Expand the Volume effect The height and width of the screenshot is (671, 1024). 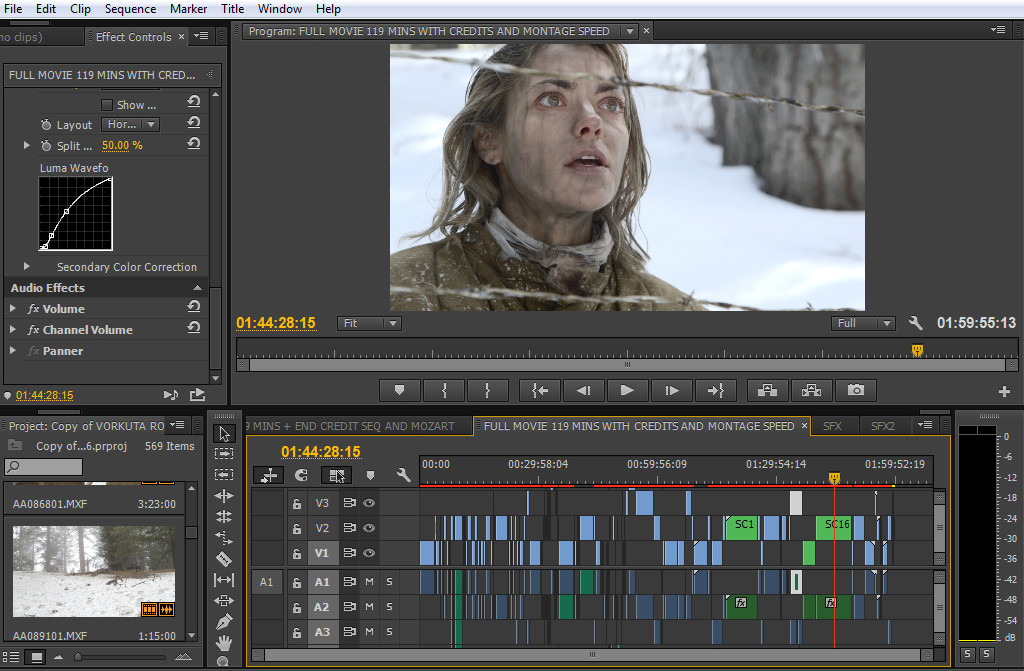(x=12, y=308)
